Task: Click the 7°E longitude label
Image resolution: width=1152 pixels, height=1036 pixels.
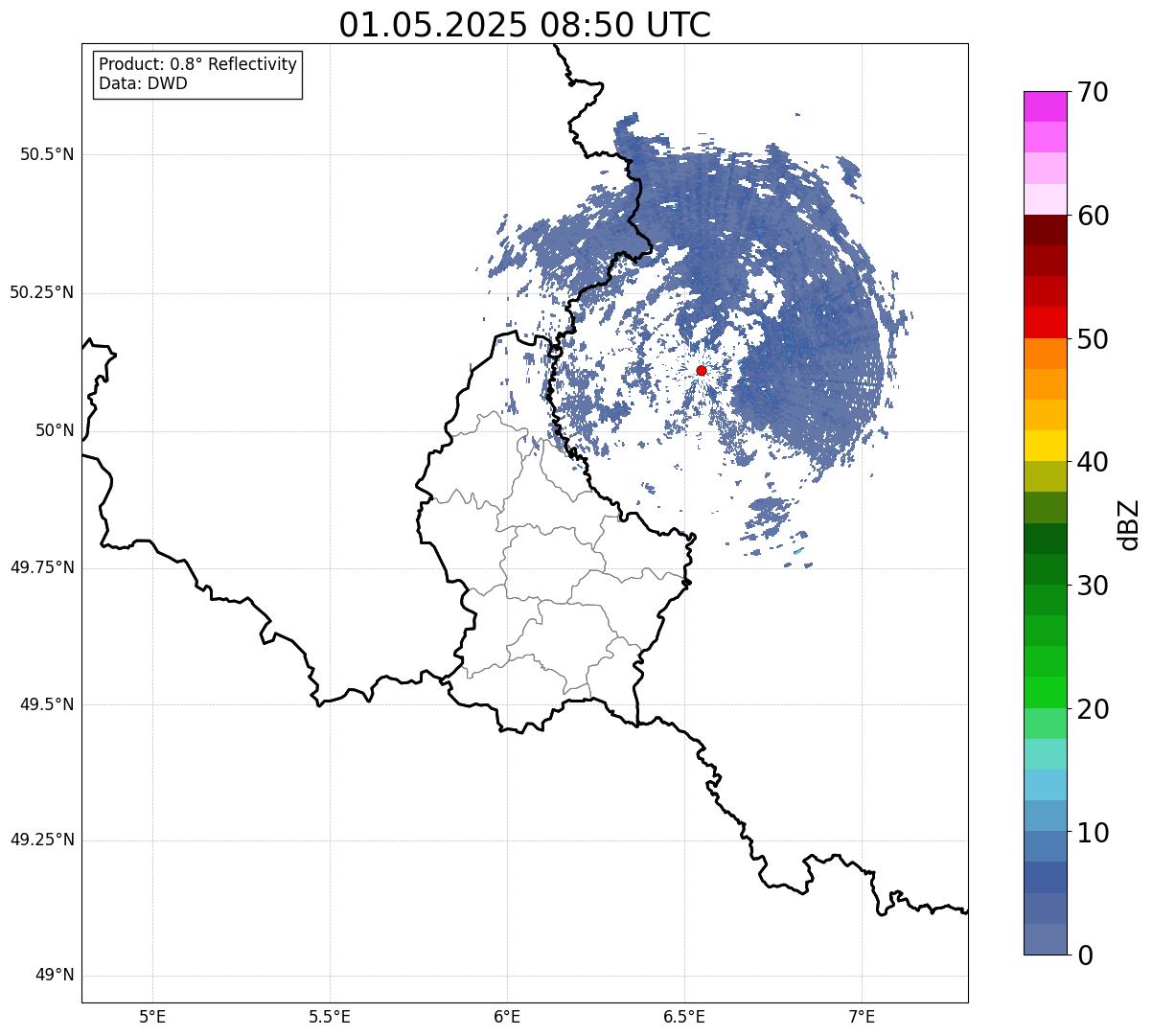Action: click(x=863, y=1016)
